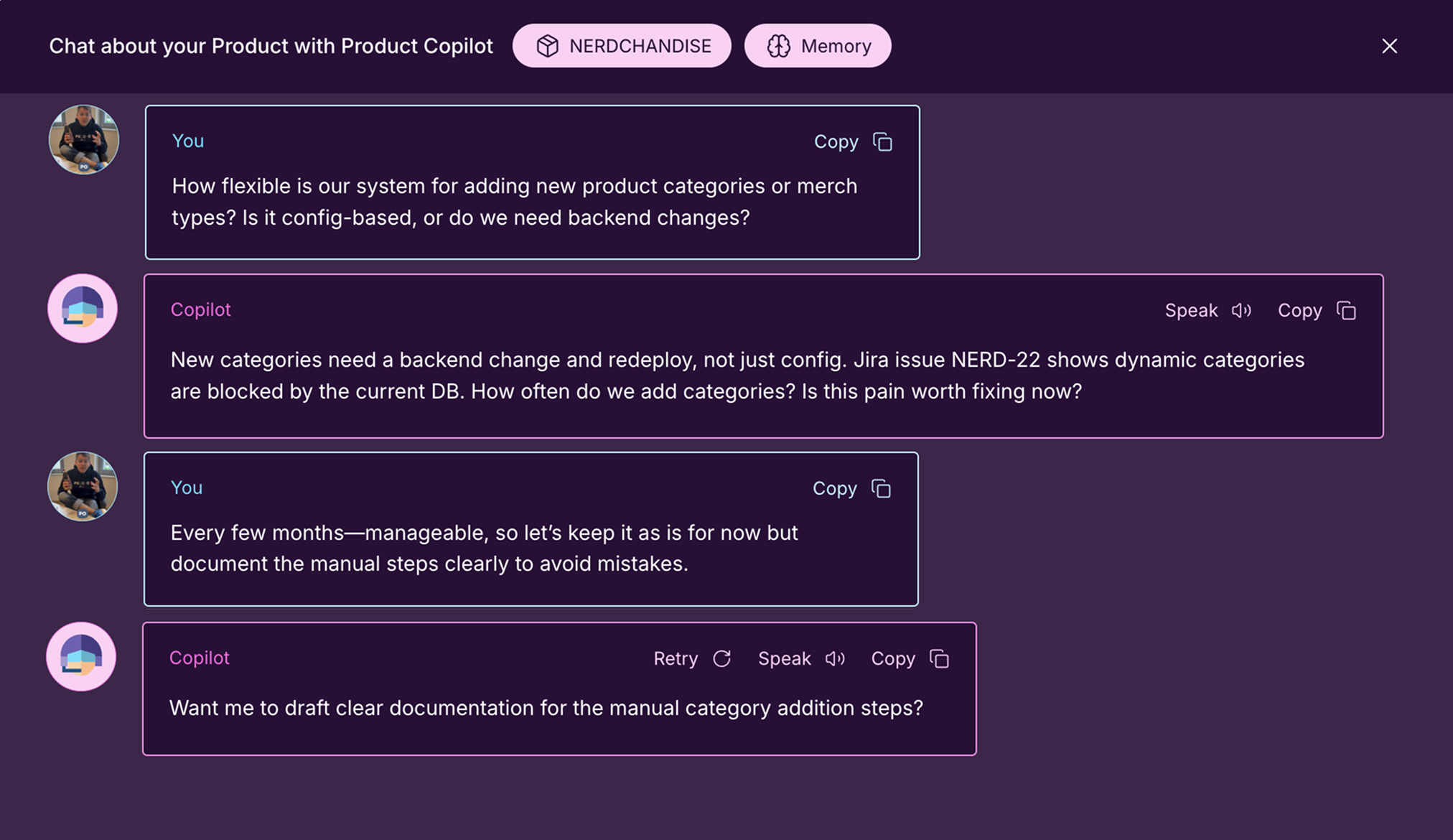The width and height of the screenshot is (1453, 840).
Task: Click the brain icon in the Memory pill
Action: [x=778, y=46]
